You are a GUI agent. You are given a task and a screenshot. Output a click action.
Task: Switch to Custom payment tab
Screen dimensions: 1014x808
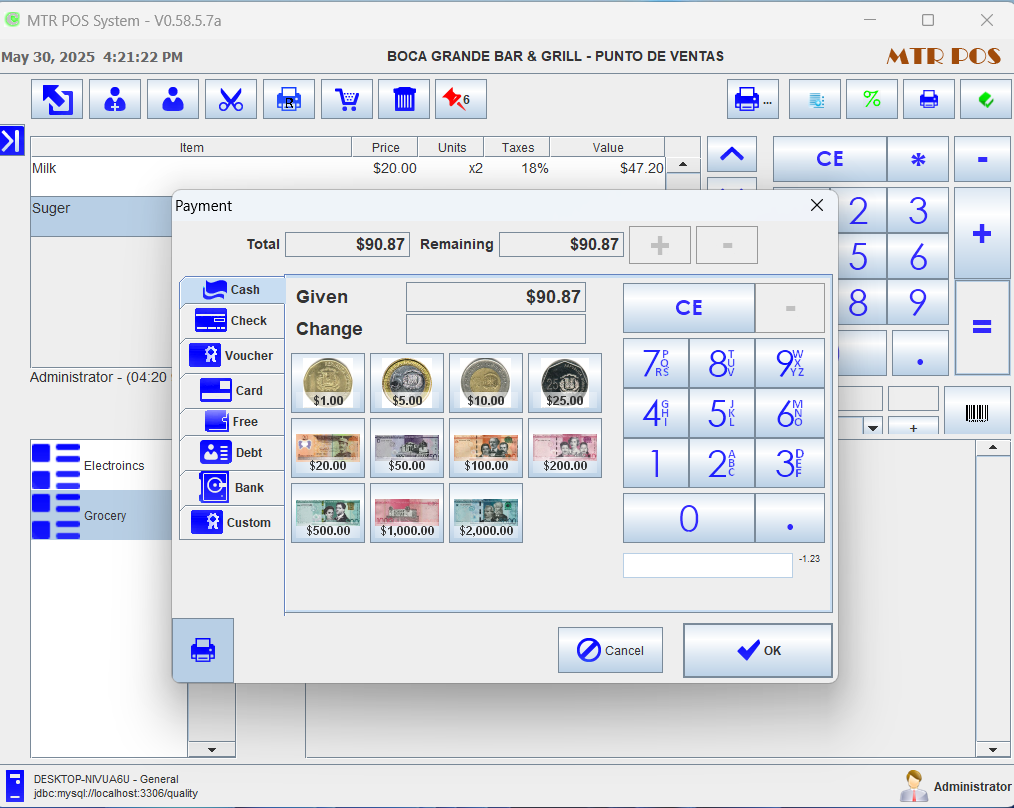(x=232, y=523)
